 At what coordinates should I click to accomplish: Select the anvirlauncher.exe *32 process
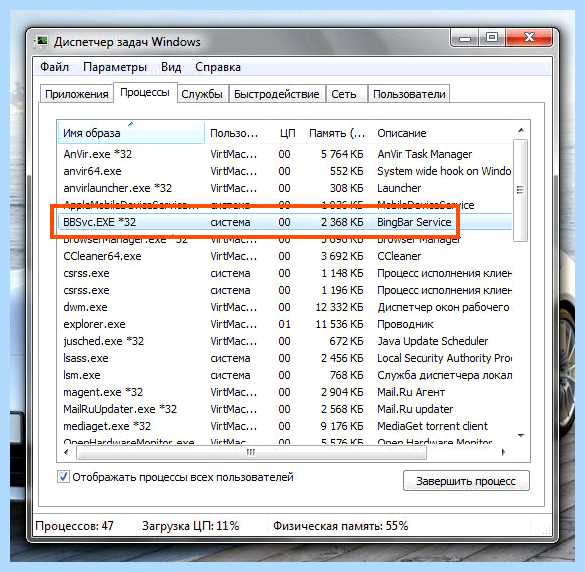(285, 188)
